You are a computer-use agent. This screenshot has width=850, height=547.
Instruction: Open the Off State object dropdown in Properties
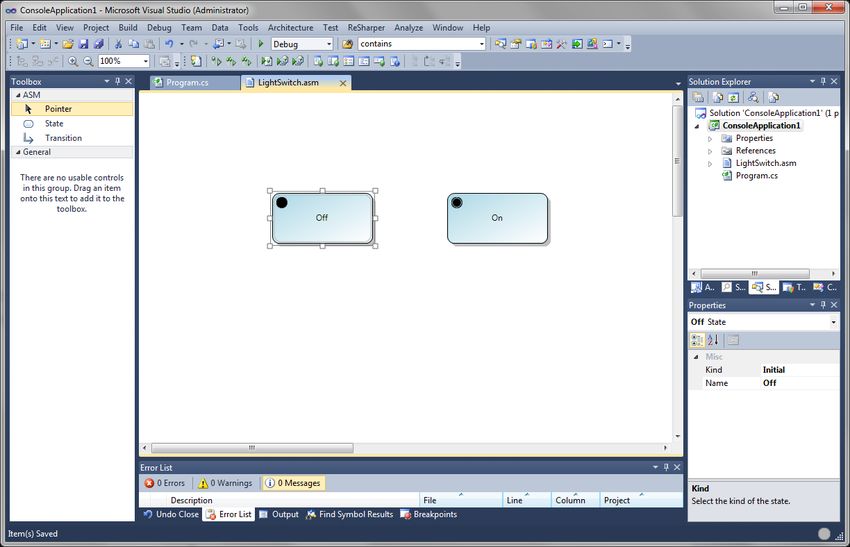(x=833, y=322)
